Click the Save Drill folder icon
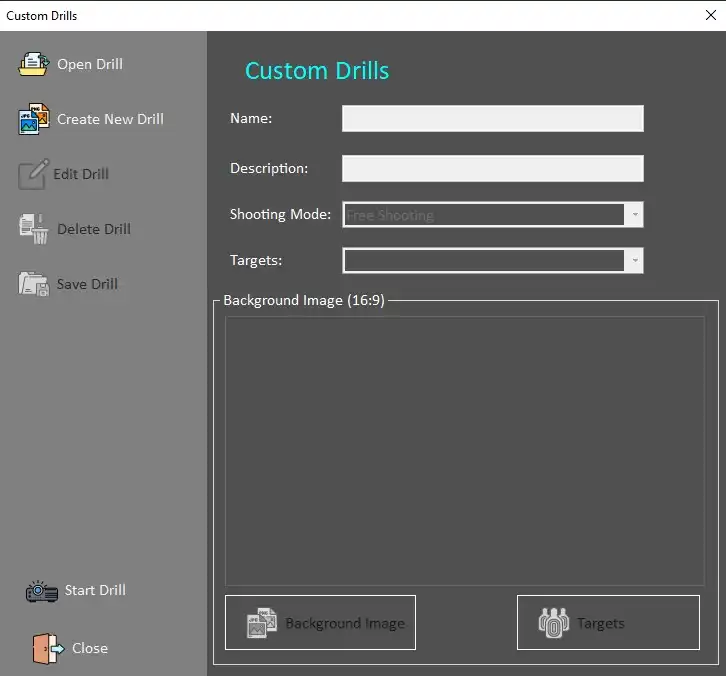This screenshot has height=676, width=726. pos(34,284)
